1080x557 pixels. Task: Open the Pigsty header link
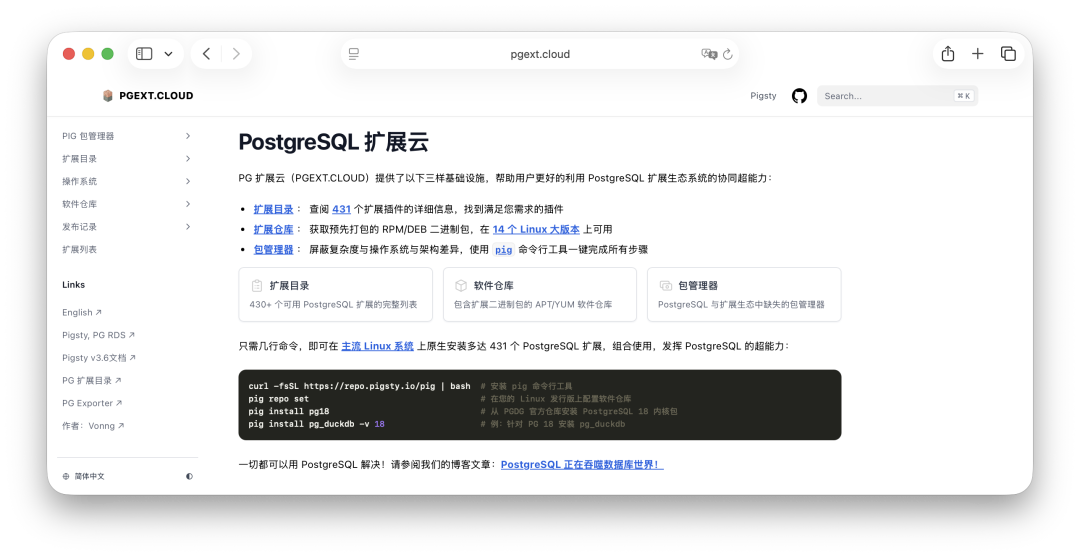click(763, 96)
